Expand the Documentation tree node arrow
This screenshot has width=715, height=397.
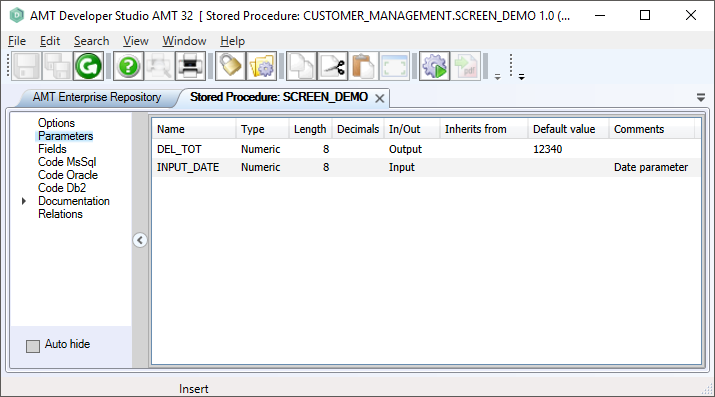tap(24, 201)
